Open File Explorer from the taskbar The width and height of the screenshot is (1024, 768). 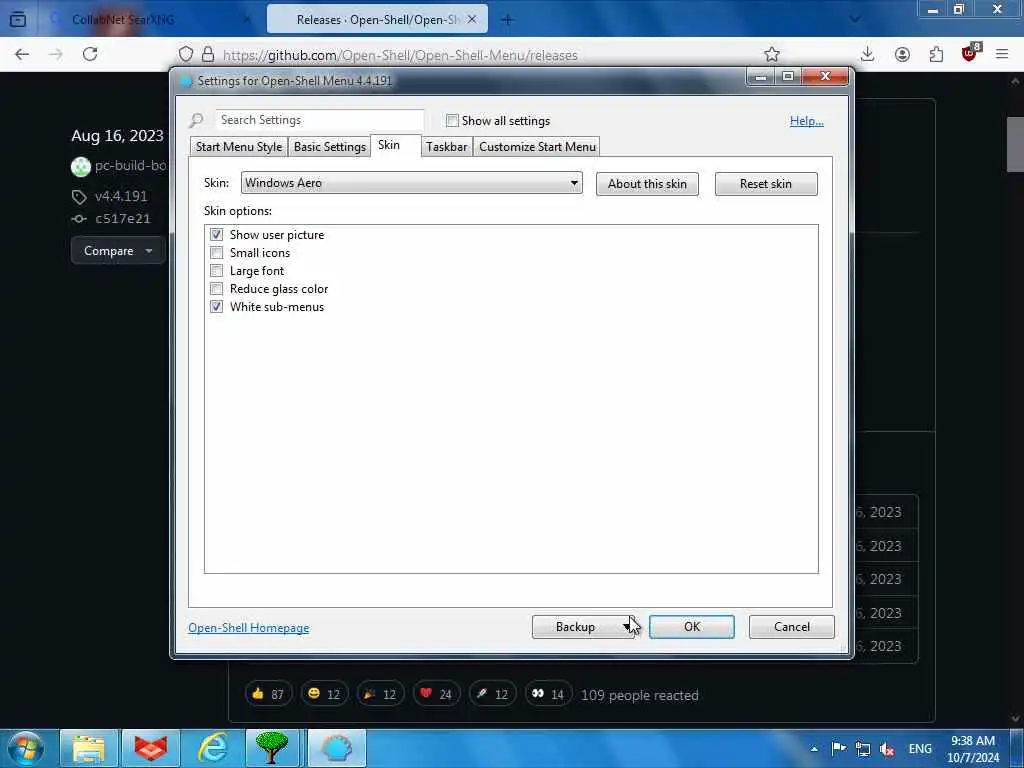tap(89, 748)
